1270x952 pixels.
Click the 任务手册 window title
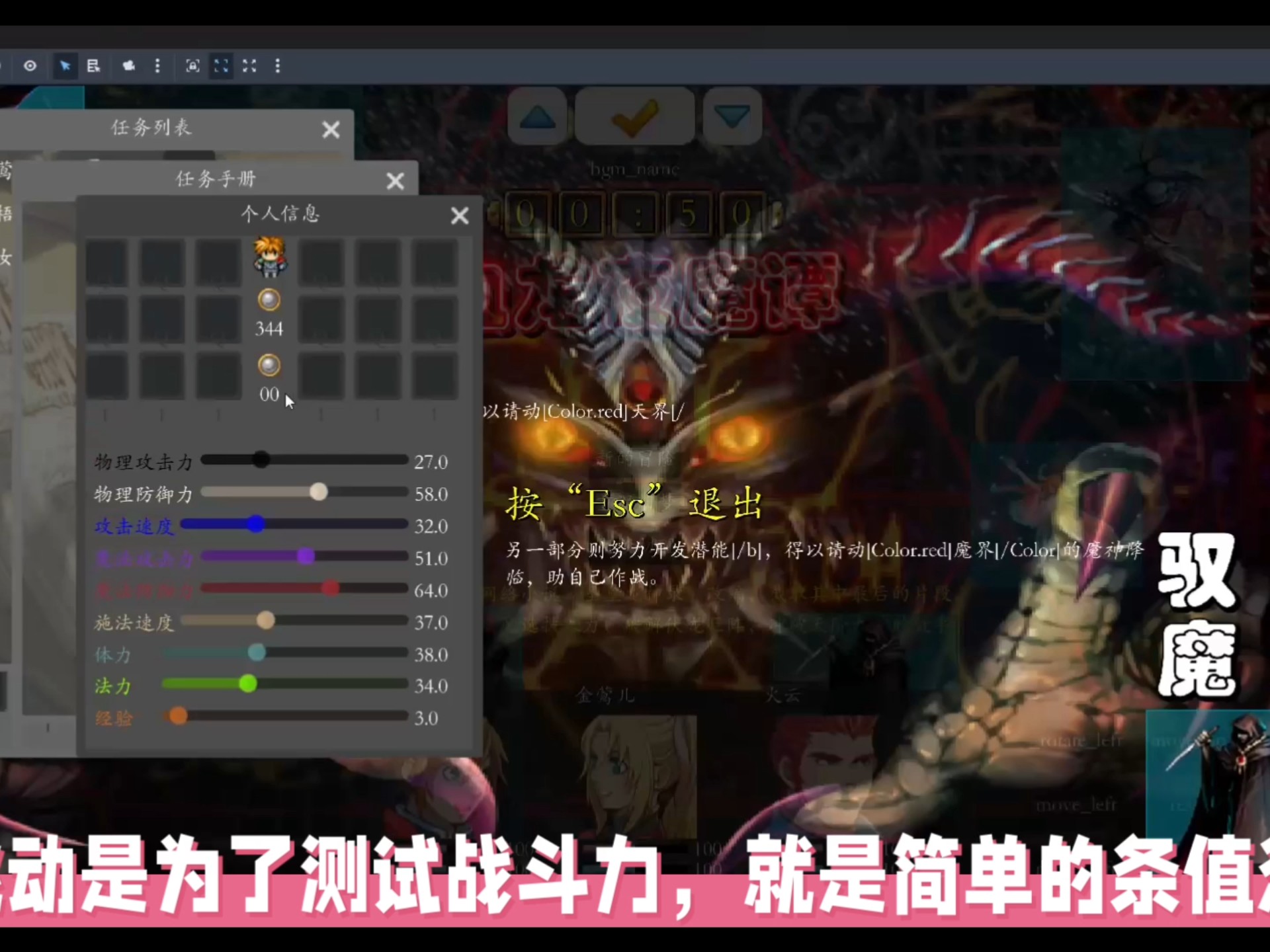(x=216, y=178)
